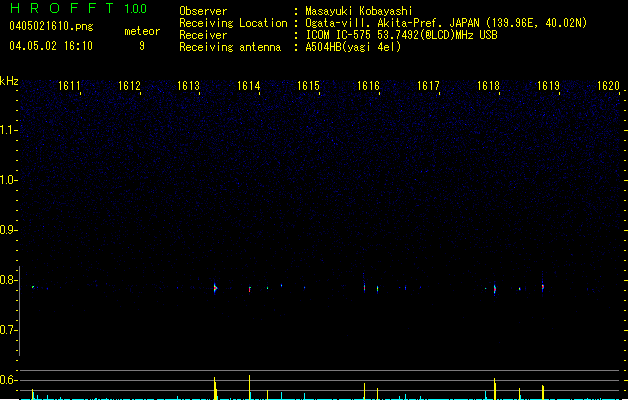This screenshot has height=400, width=629.
Task: Click the 1.1 kHz frequency label
Action: pos(8,130)
